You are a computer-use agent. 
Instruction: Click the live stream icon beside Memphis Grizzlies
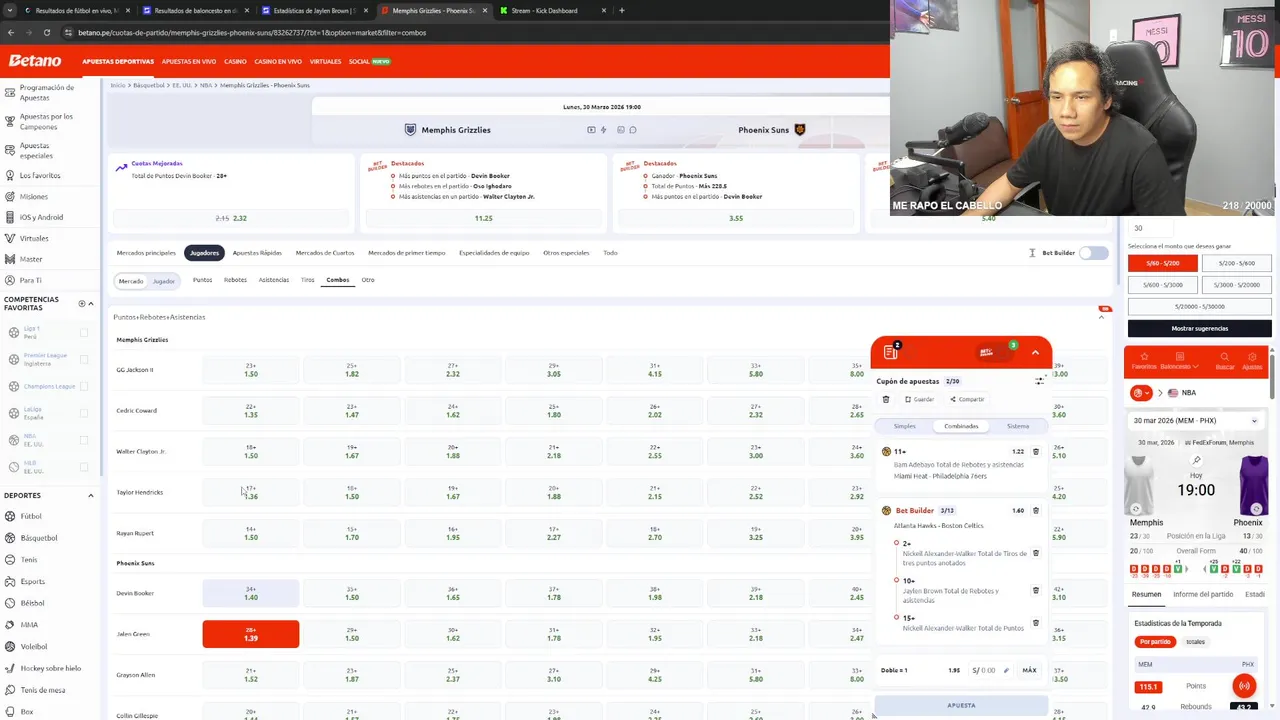point(591,130)
